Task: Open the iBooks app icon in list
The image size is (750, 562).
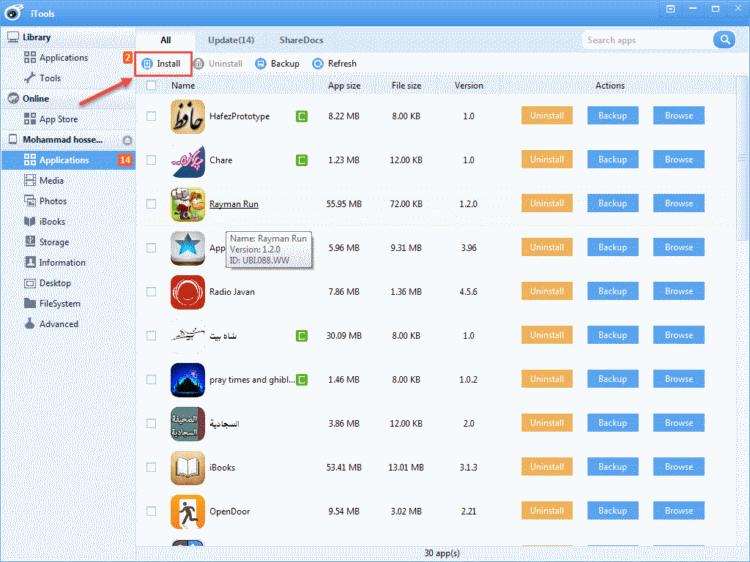Action: [x=187, y=467]
